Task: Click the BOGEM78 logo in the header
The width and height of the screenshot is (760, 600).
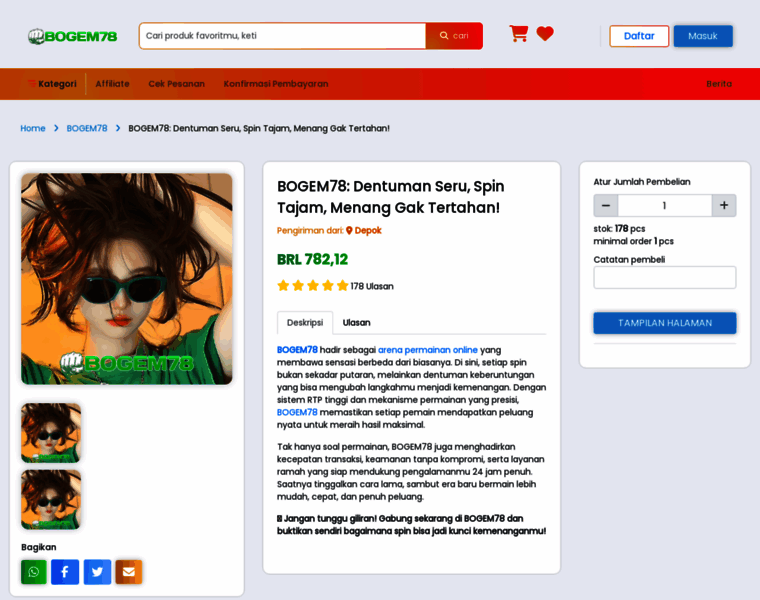Action: pos(73,36)
